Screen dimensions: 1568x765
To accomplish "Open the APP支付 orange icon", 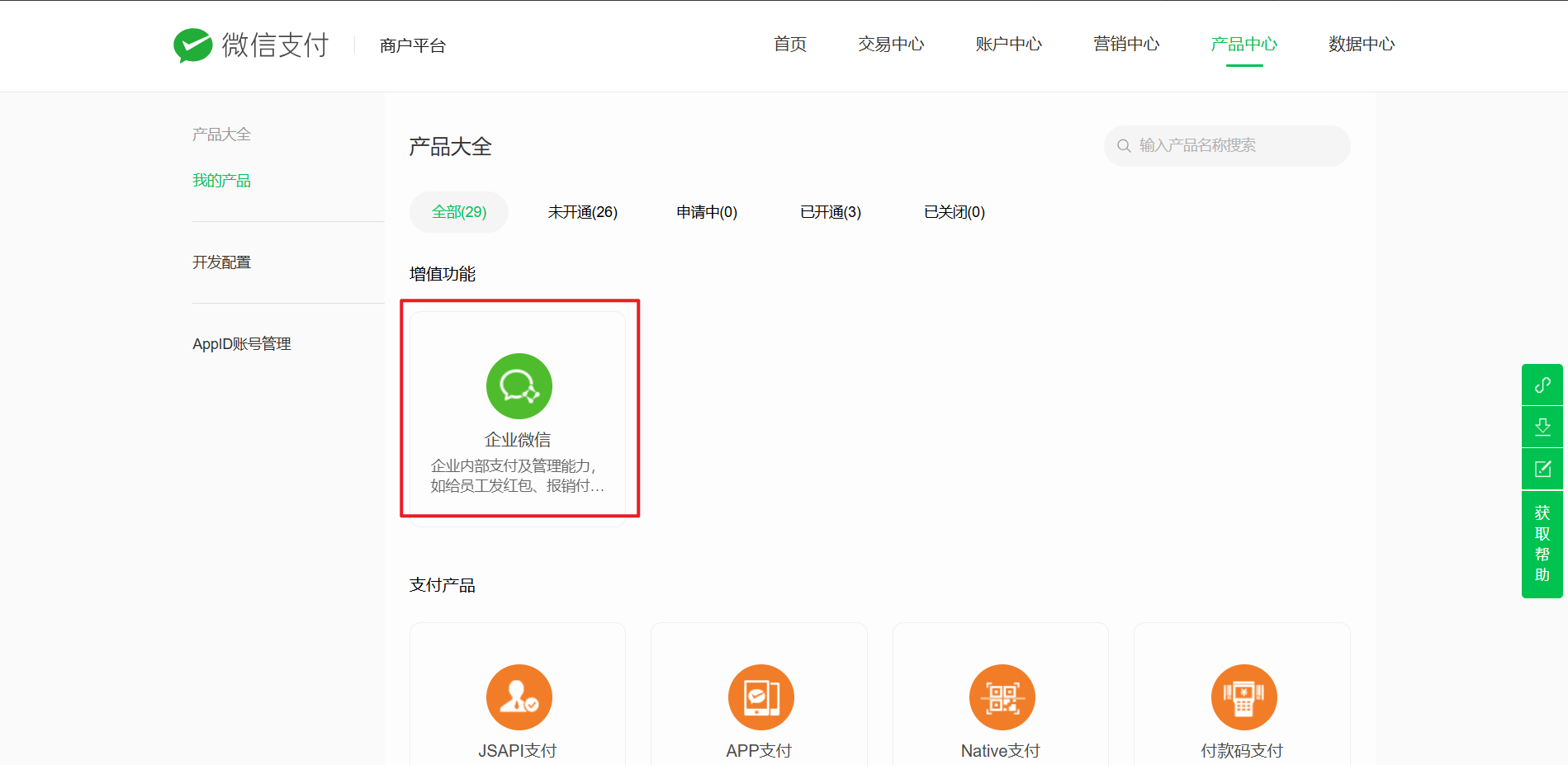I will pos(760,697).
